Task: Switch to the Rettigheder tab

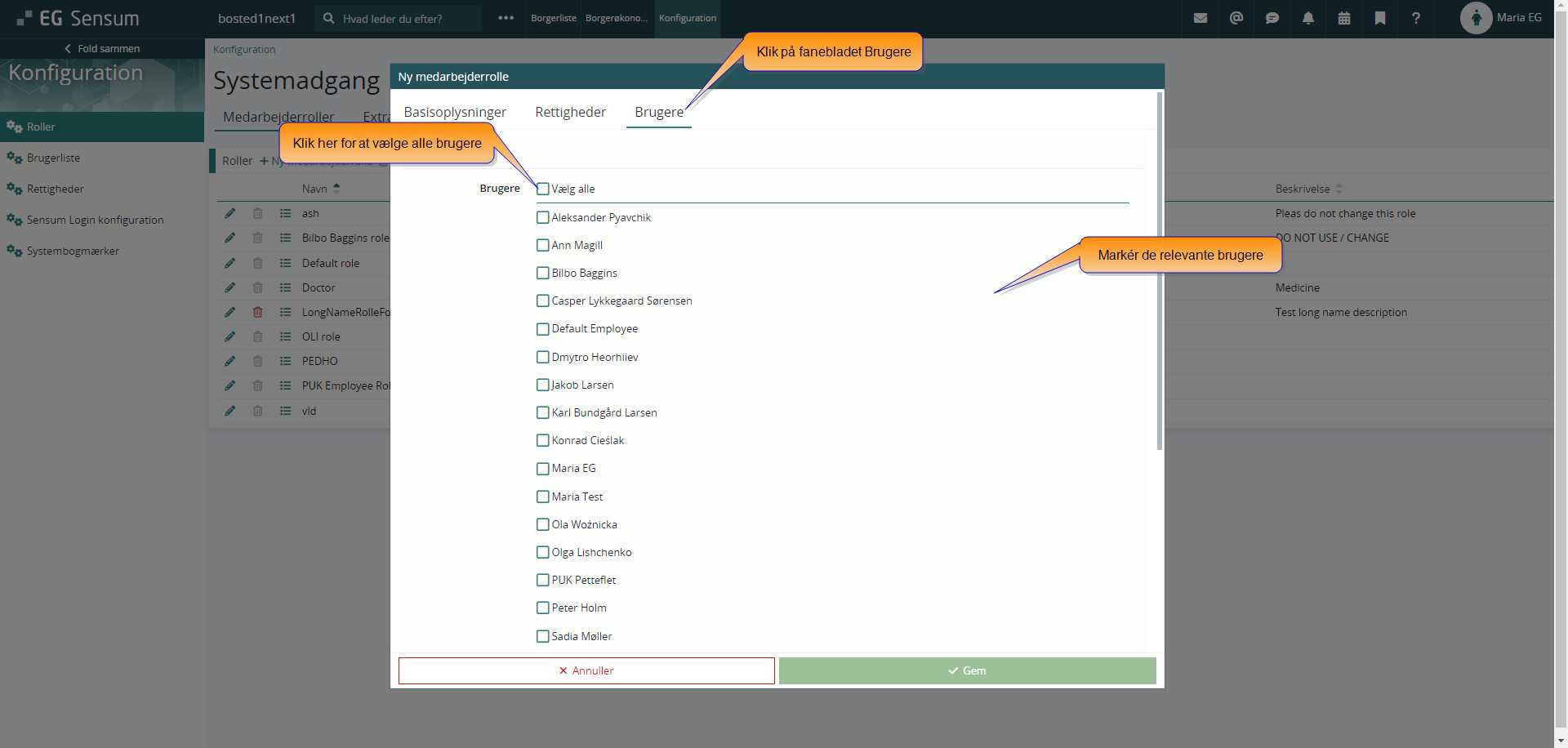Action: click(570, 112)
